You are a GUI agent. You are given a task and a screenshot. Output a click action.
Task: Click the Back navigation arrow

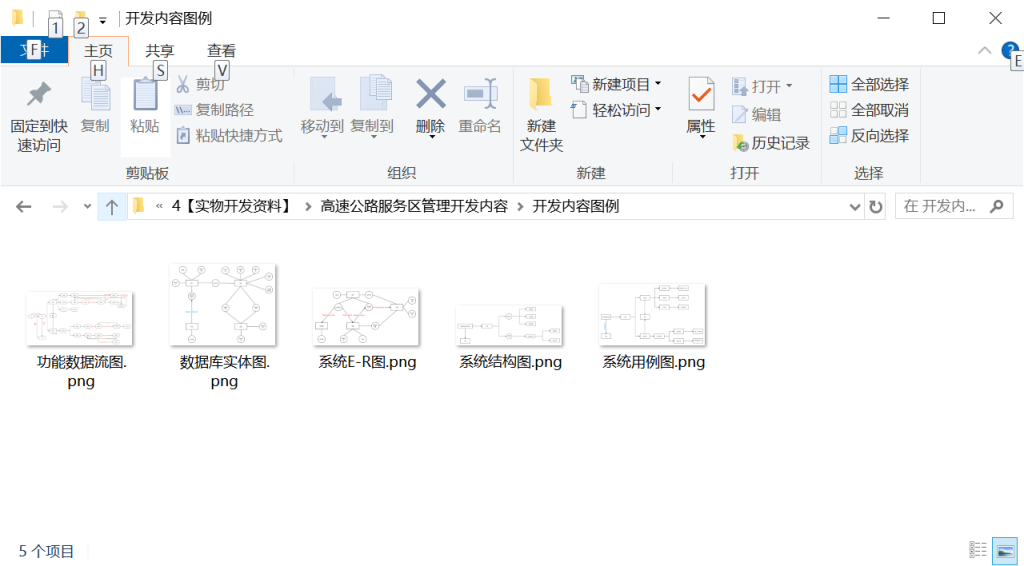tap(24, 207)
